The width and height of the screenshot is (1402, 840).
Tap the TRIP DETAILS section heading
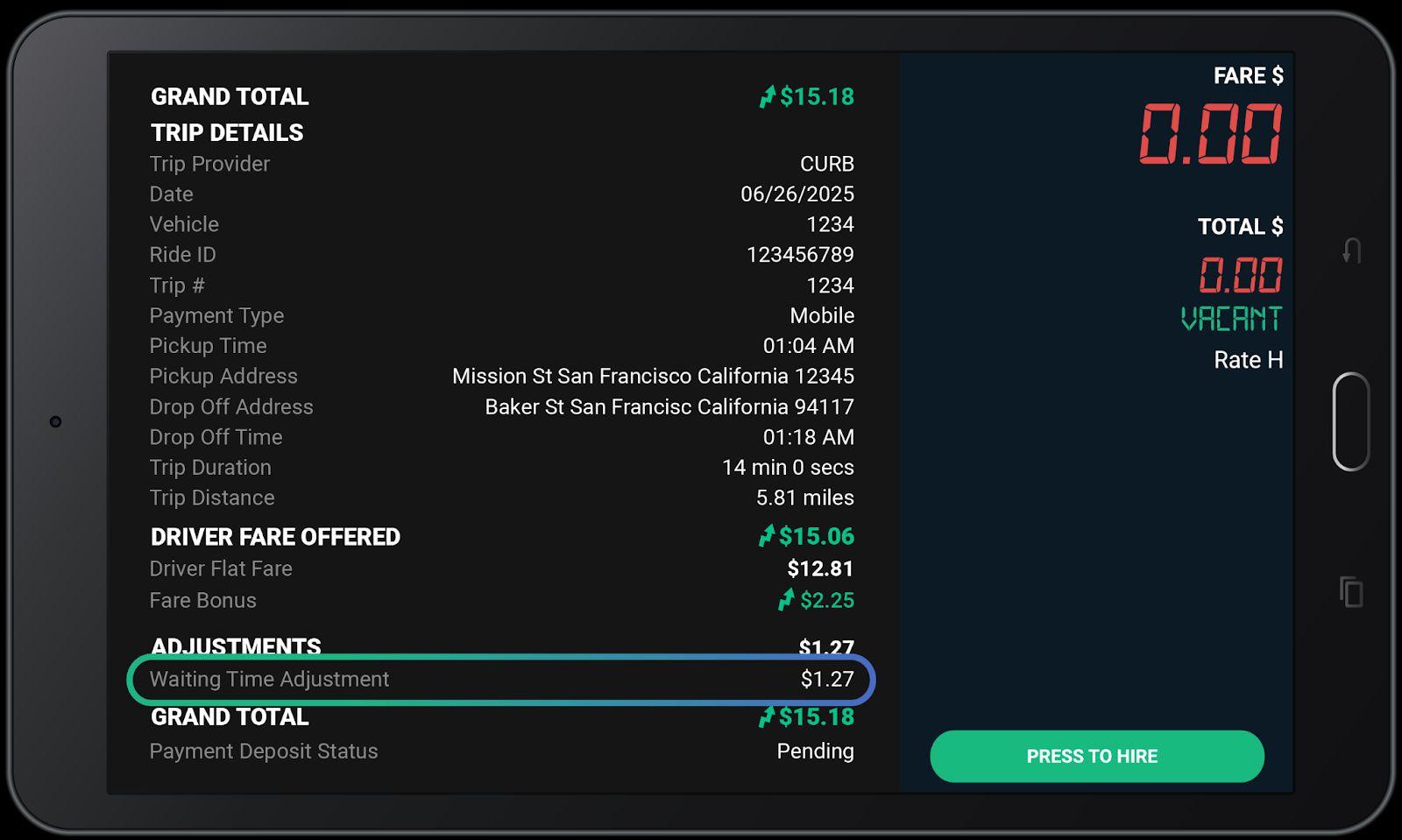227,133
